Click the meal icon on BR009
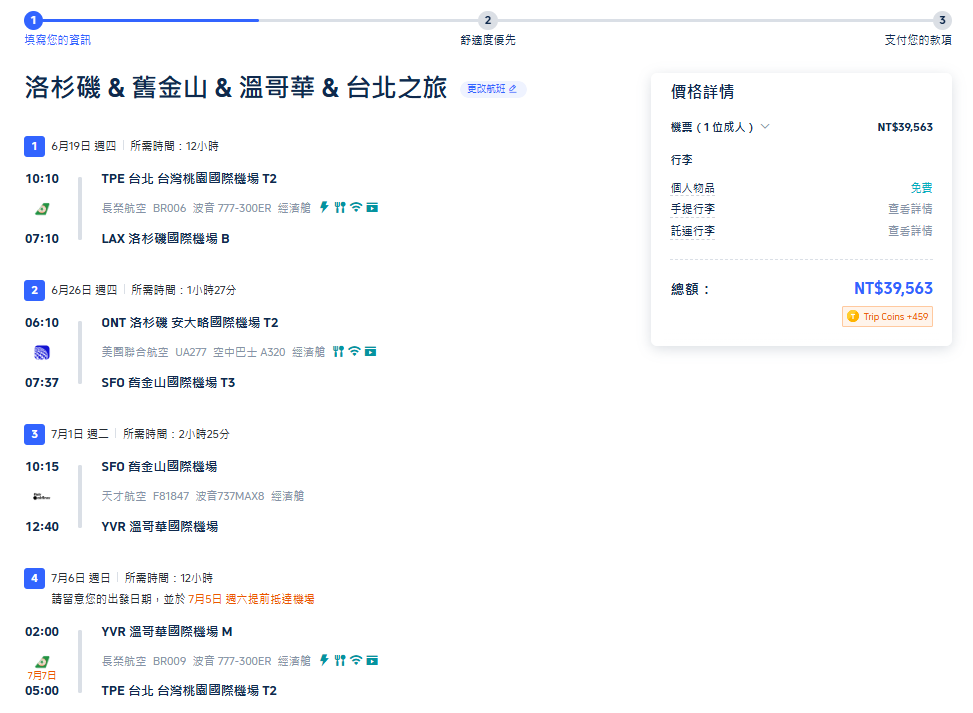 coord(339,660)
